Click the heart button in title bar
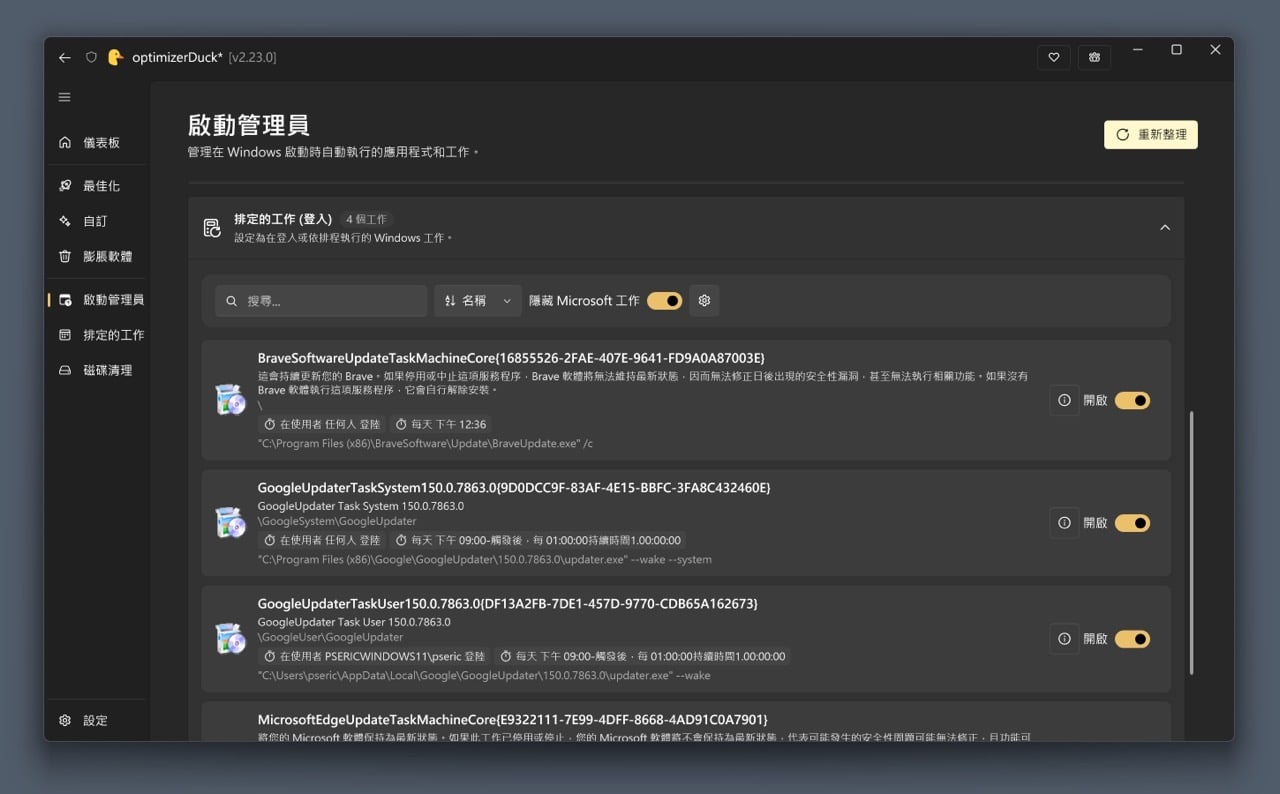The image size is (1280, 794). (x=1053, y=58)
